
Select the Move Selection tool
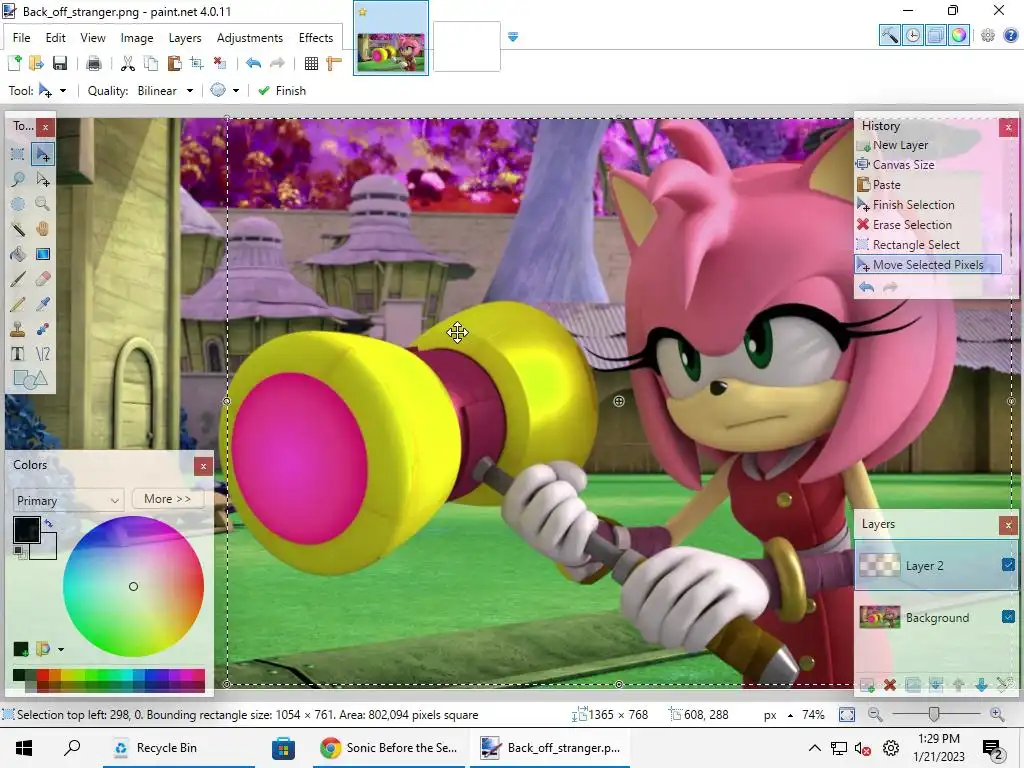[x=42, y=179]
